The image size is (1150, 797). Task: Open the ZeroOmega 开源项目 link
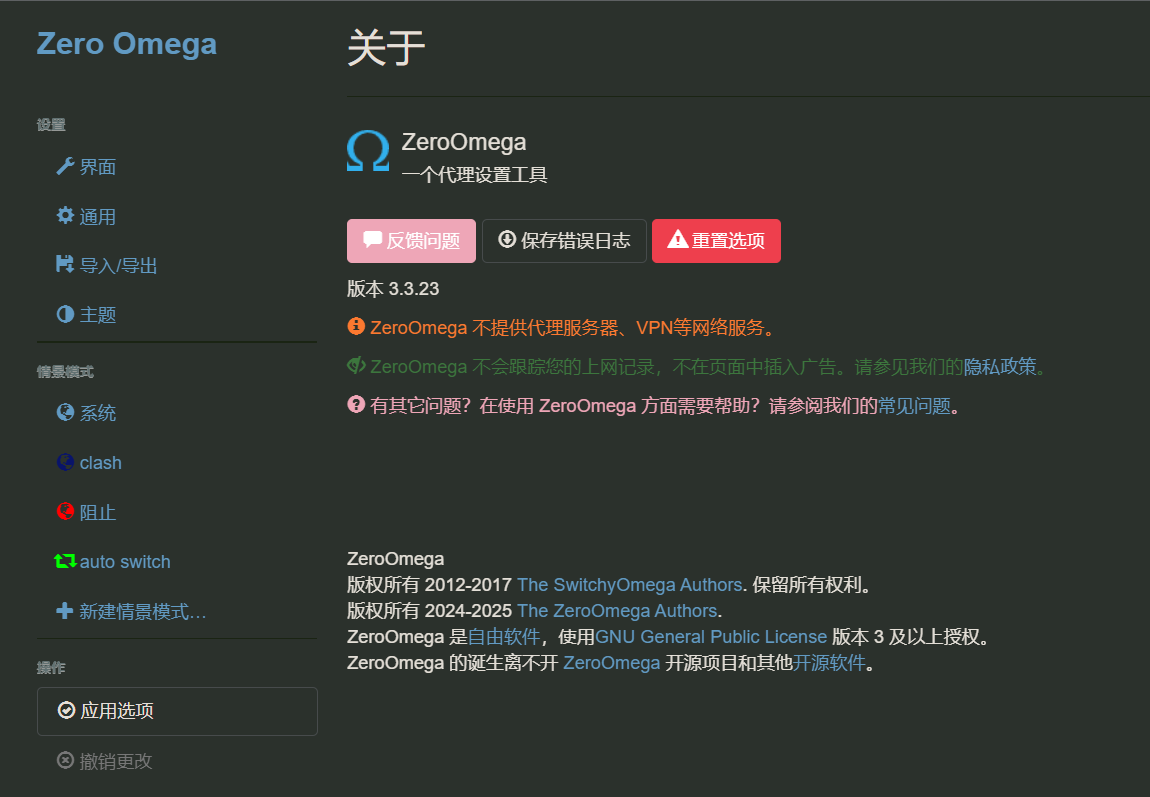point(612,663)
